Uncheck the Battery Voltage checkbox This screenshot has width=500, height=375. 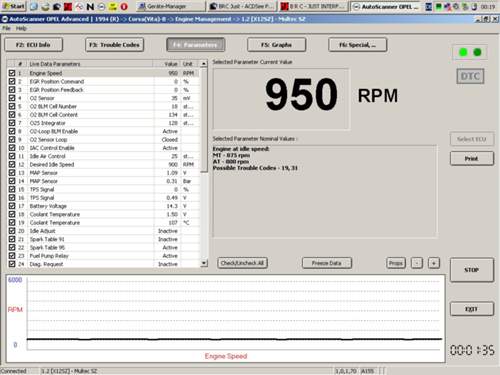[12, 206]
